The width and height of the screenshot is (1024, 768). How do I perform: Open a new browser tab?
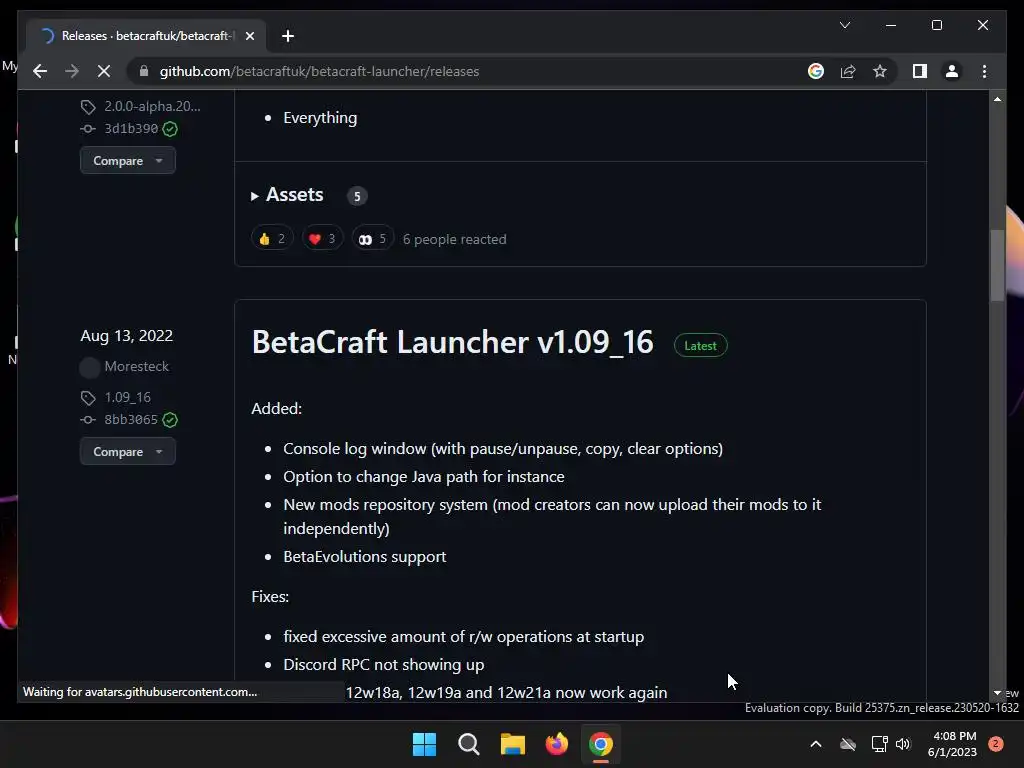pyautogui.click(x=288, y=36)
